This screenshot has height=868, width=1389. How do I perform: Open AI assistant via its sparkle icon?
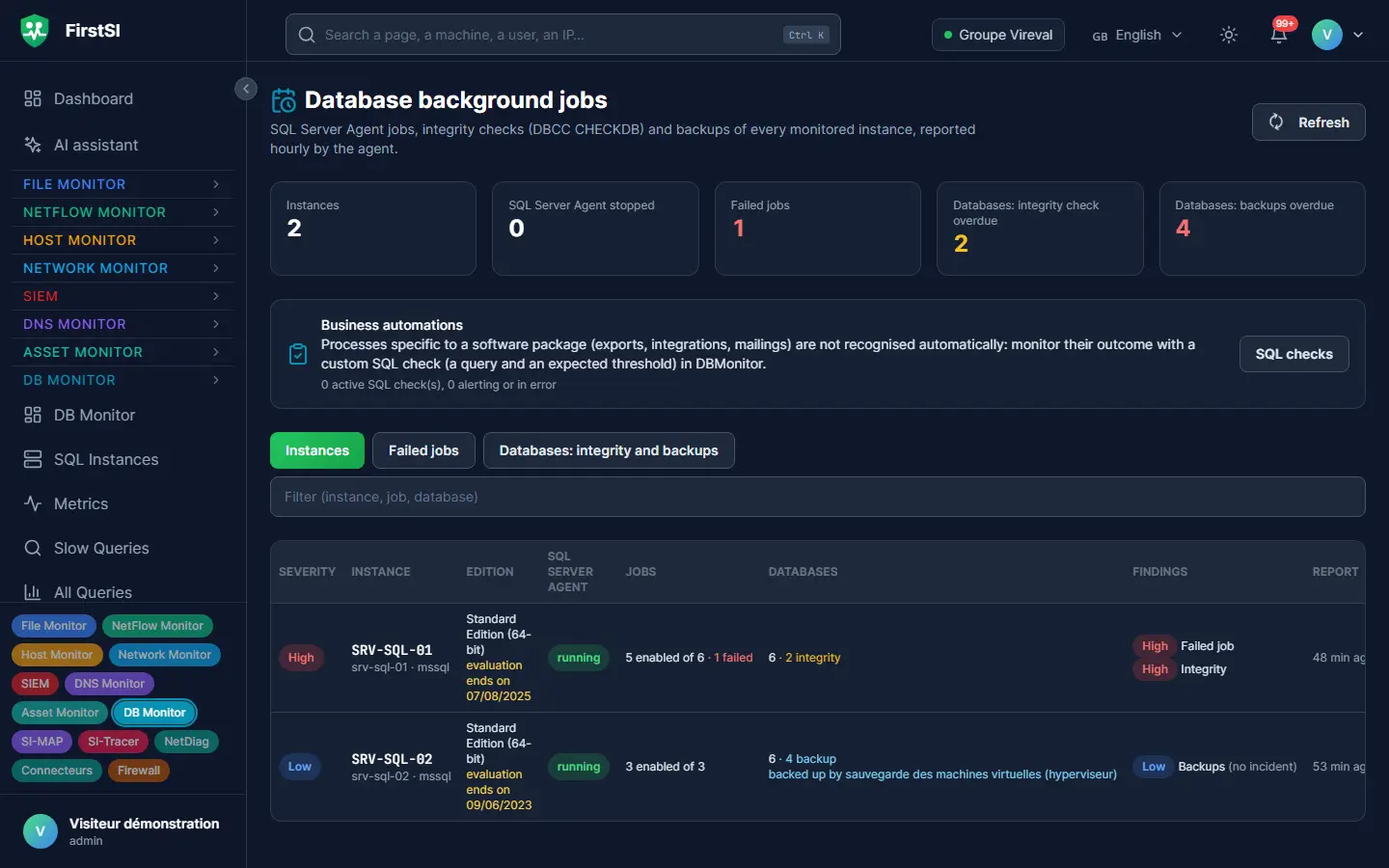point(33,145)
